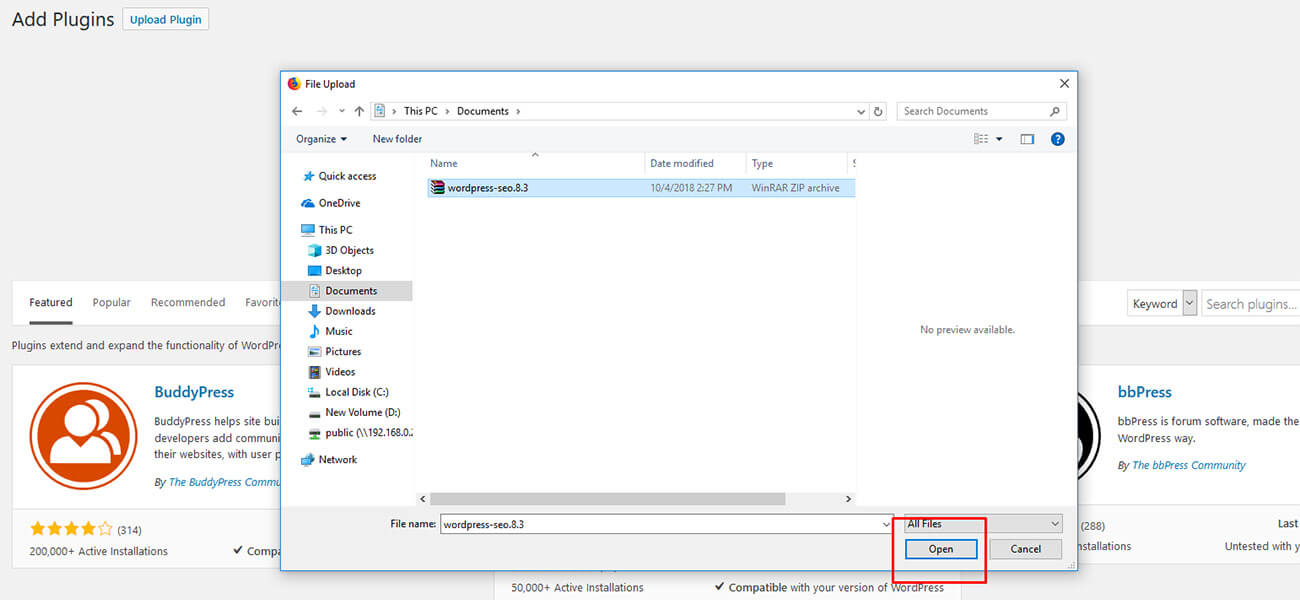Click the Search plugins input field
The image size is (1300, 600).
click(1250, 304)
